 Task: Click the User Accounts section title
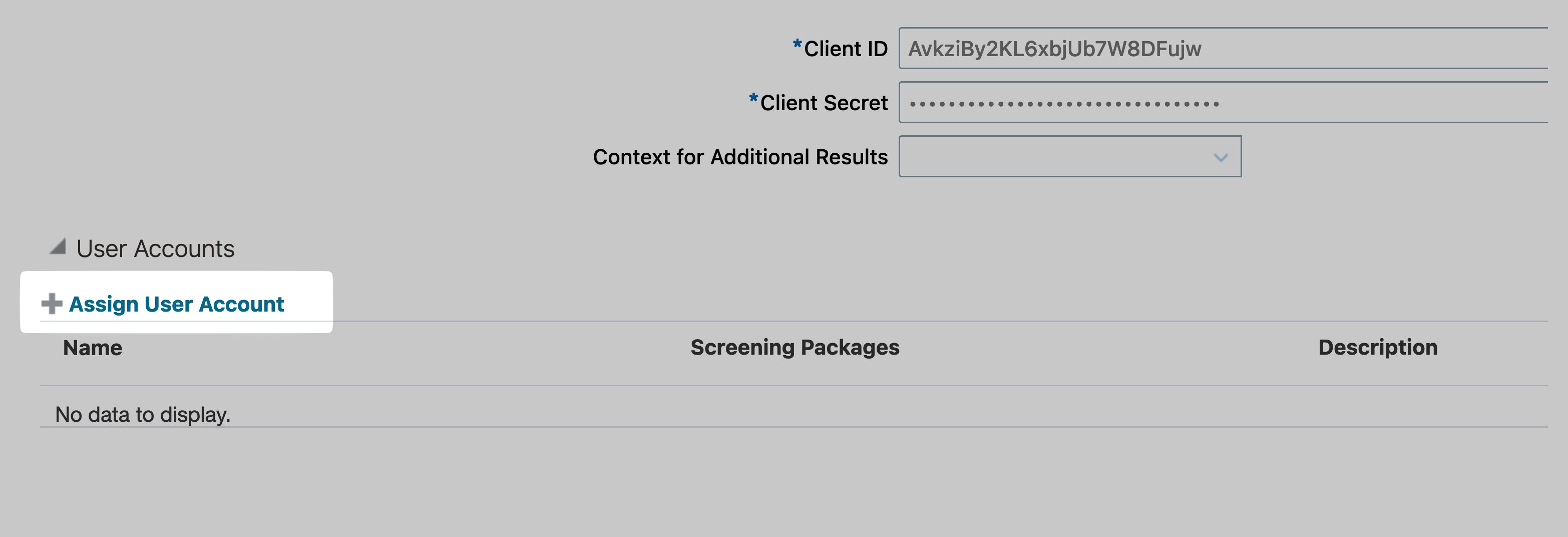(x=155, y=248)
